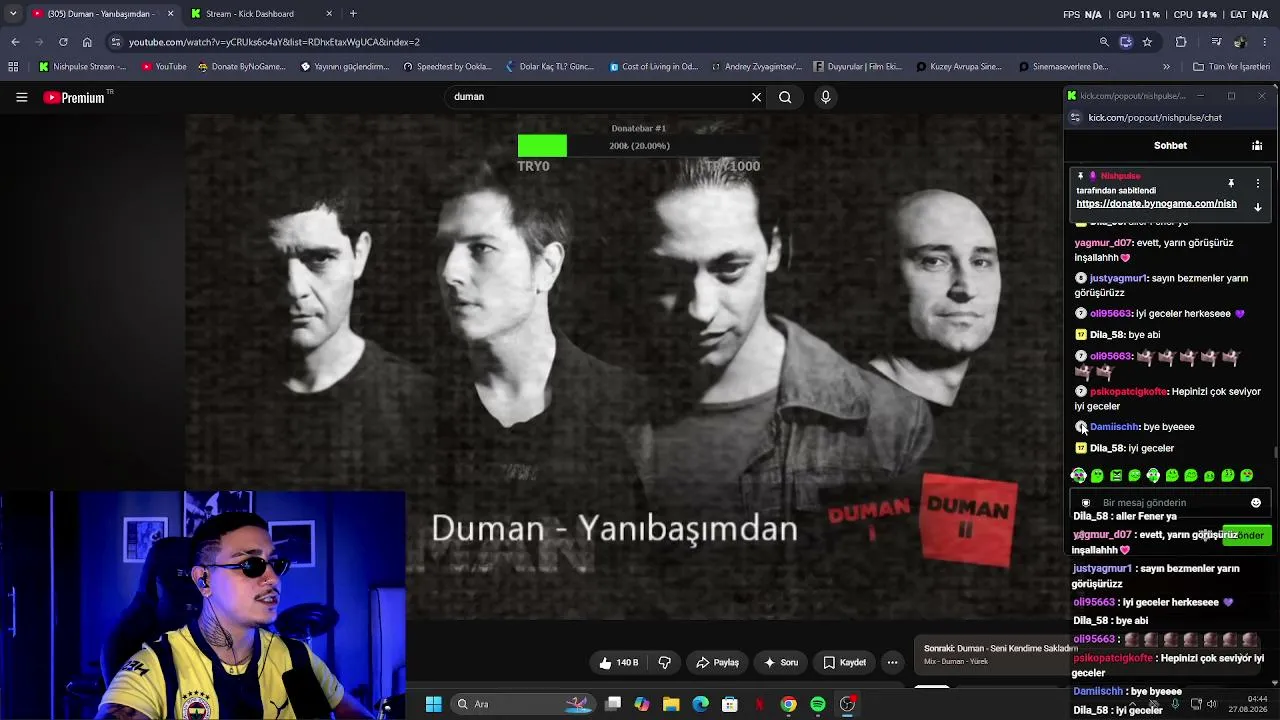Open the YouTube hamburger guide menu
This screenshot has width=1280, height=720.
21,97
